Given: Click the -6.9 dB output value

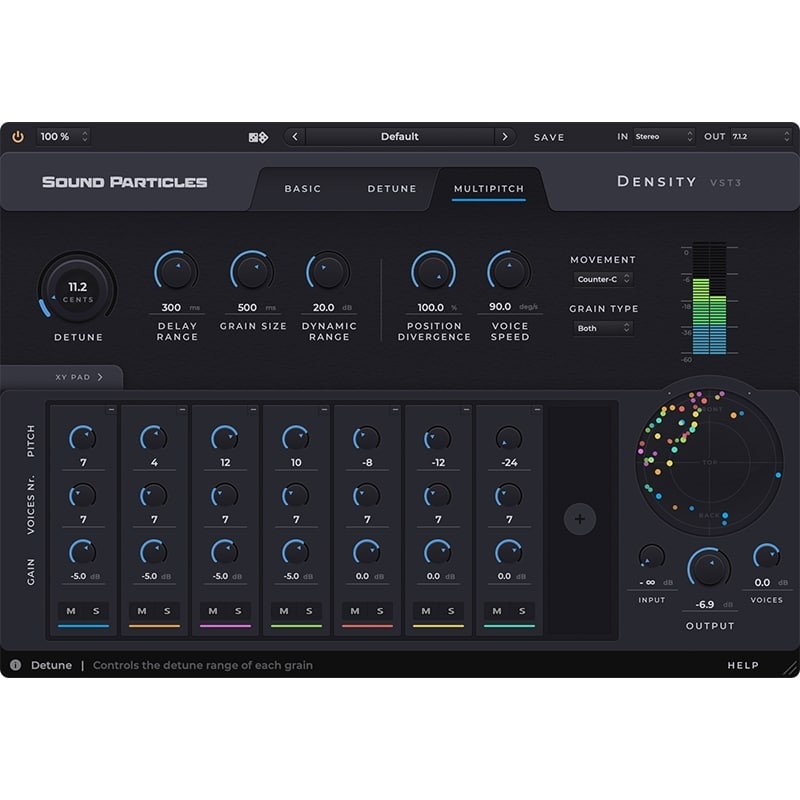Looking at the screenshot, I should 710,605.
